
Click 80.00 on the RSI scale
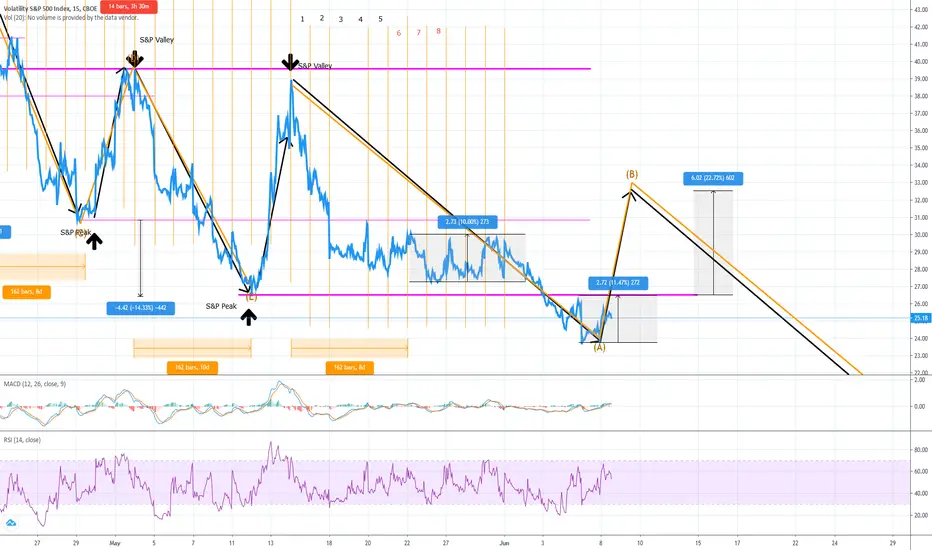[x=921, y=450]
